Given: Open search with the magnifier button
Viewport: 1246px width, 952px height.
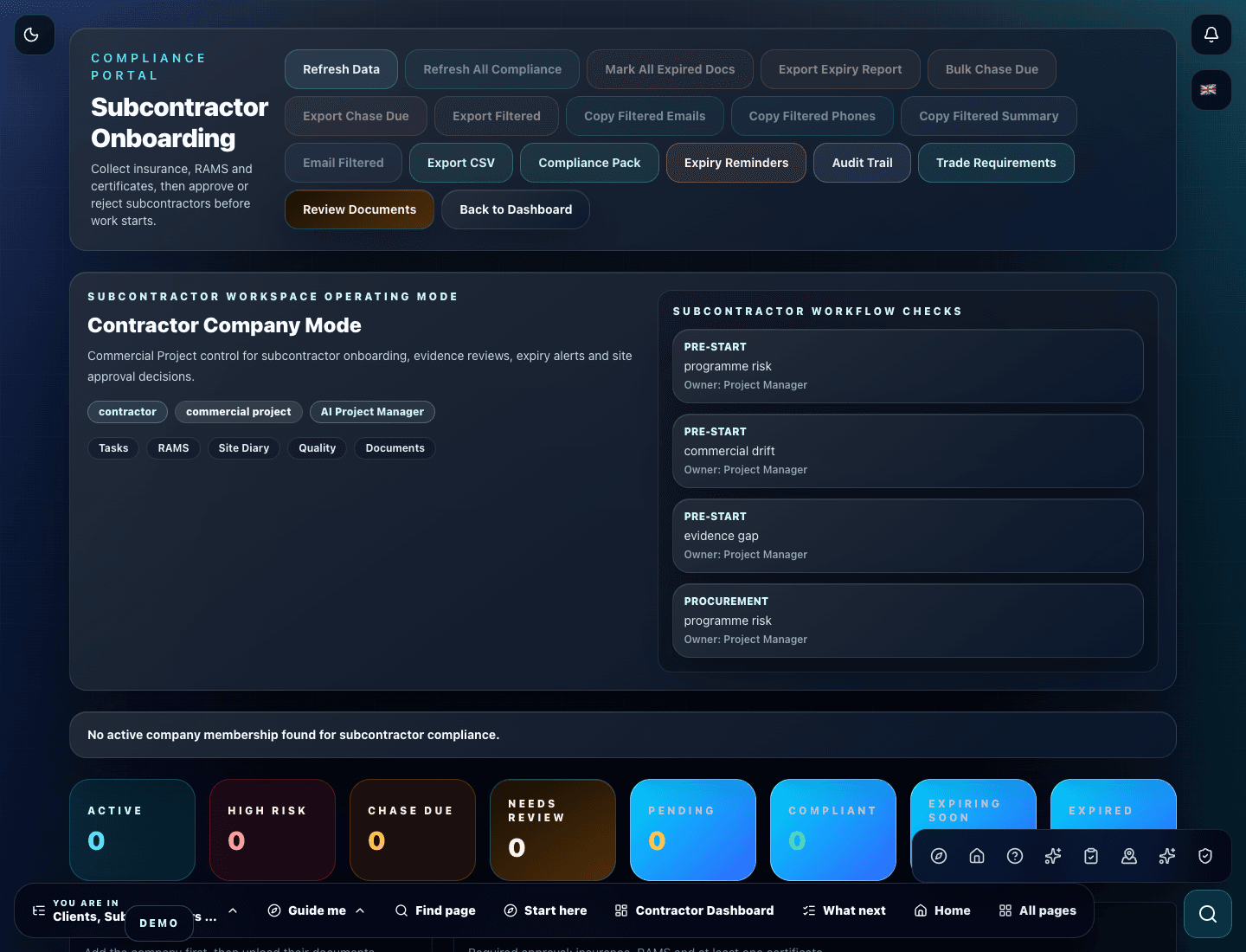Looking at the screenshot, I should (x=1208, y=914).
